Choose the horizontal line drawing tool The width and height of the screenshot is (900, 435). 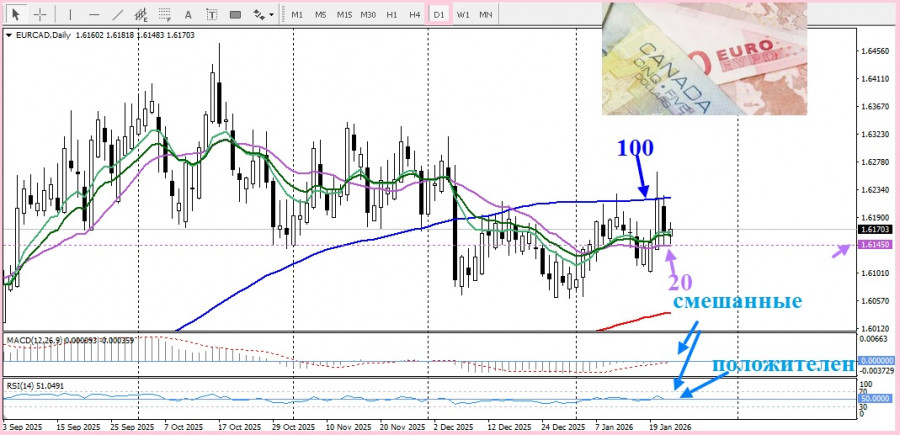94,14
